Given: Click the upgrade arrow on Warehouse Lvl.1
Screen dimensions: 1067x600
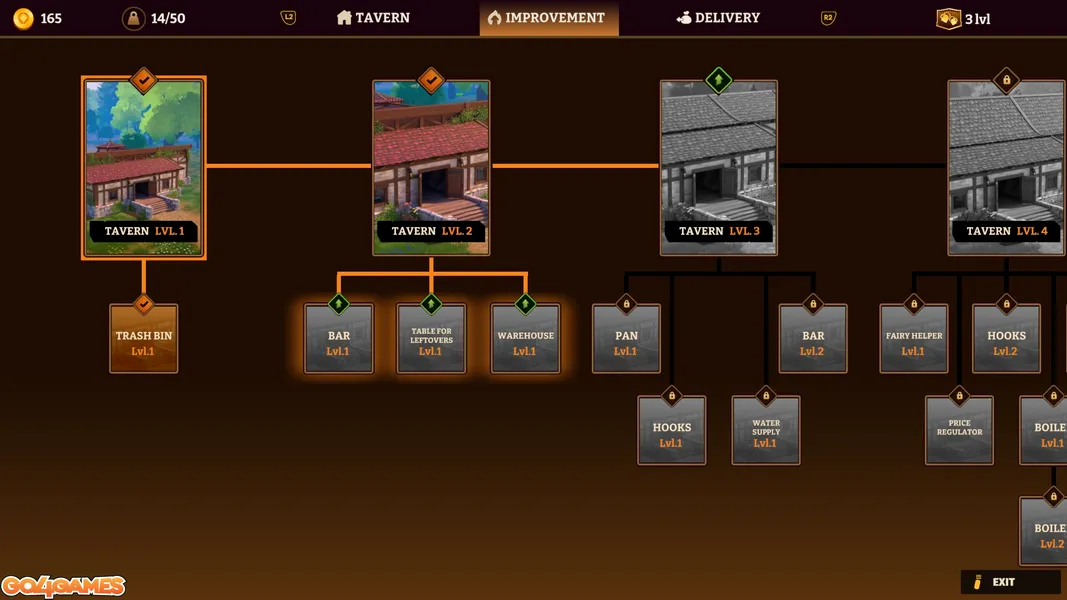Looking at the screenshot, I should point(525,303).
